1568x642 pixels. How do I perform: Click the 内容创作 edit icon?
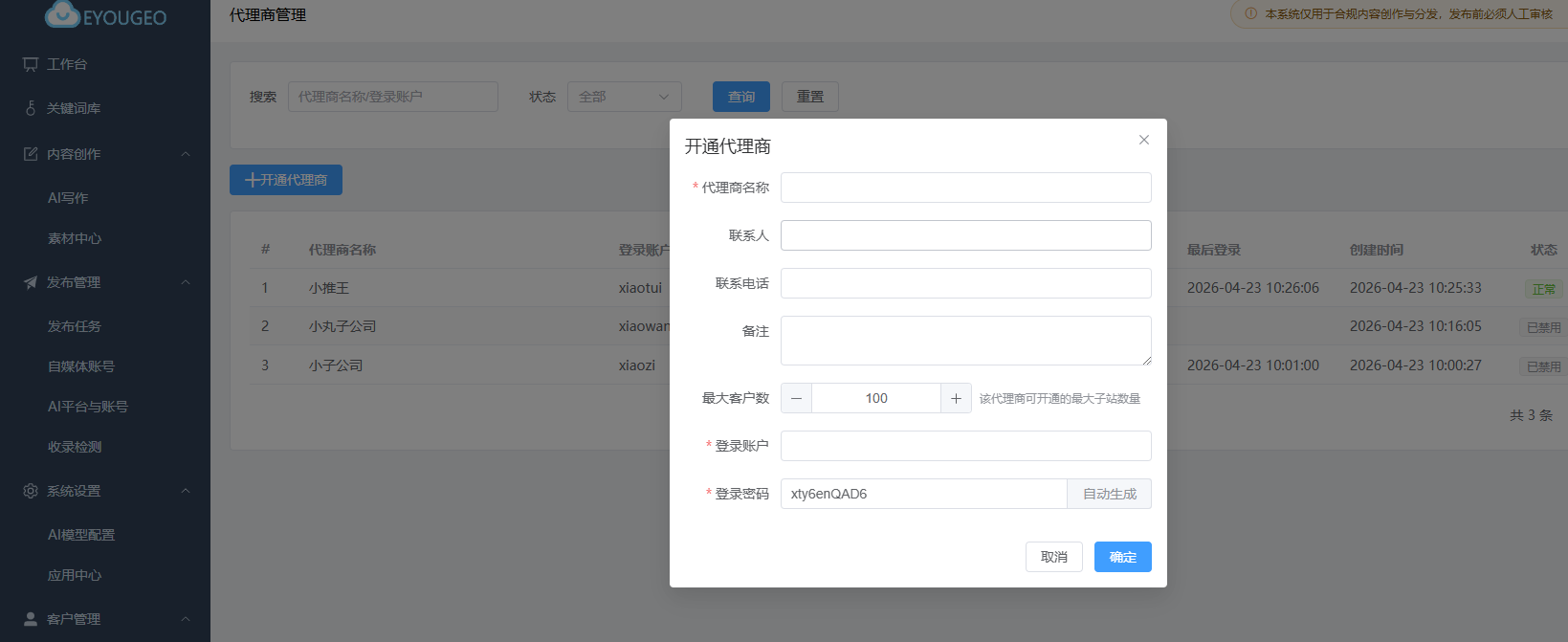click(x=31, y=154)
